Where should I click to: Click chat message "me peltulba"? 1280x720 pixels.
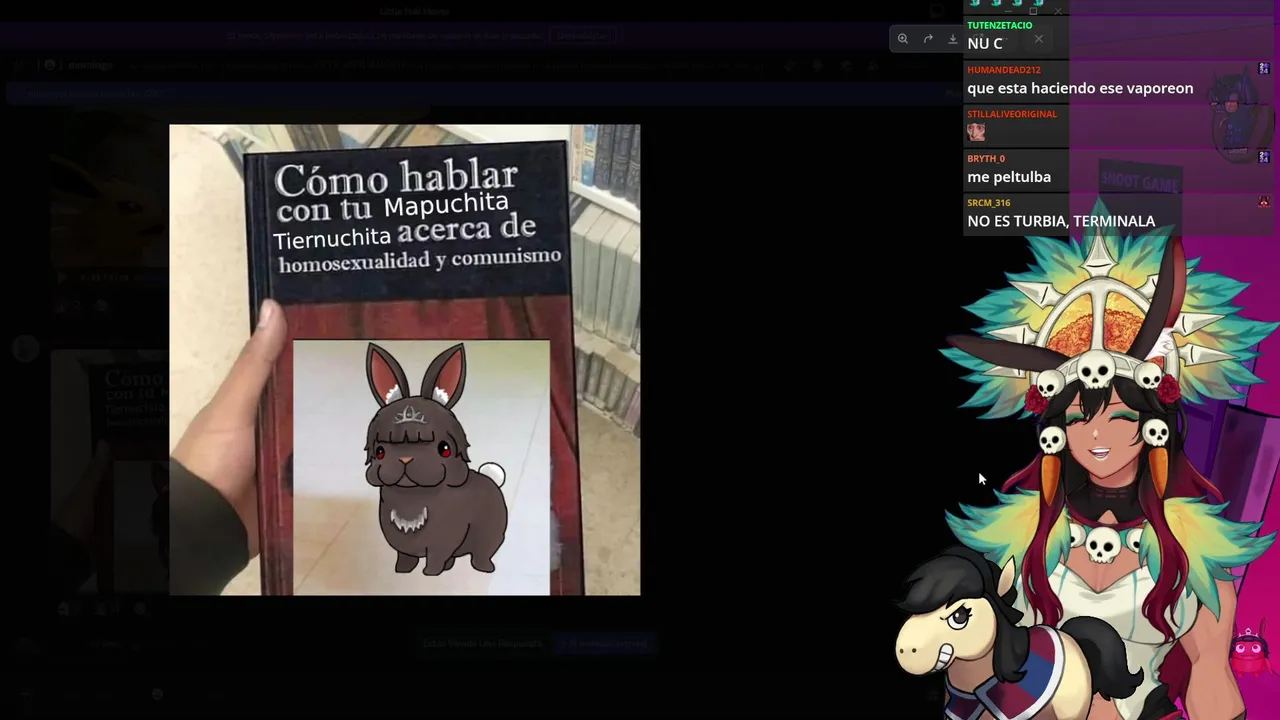1009,177
